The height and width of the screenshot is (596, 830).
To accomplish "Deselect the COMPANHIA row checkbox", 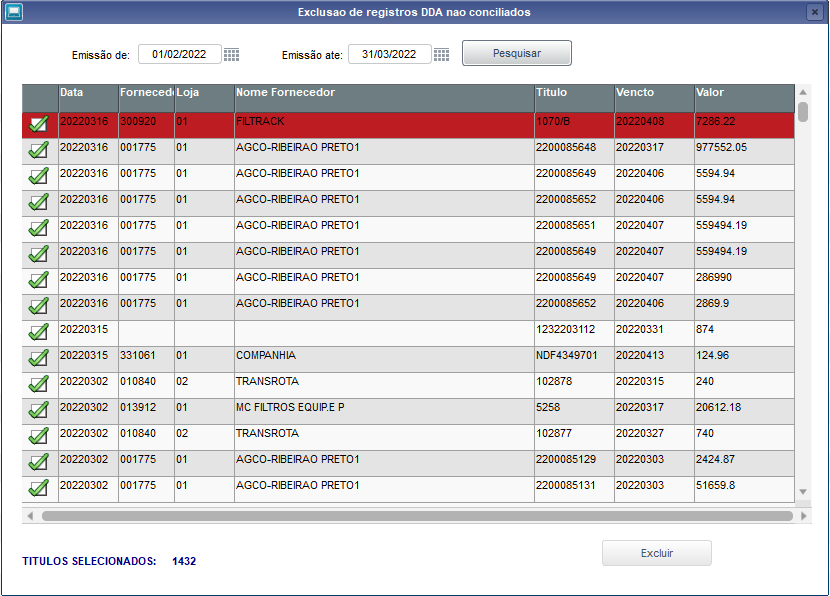I will 39,359.
